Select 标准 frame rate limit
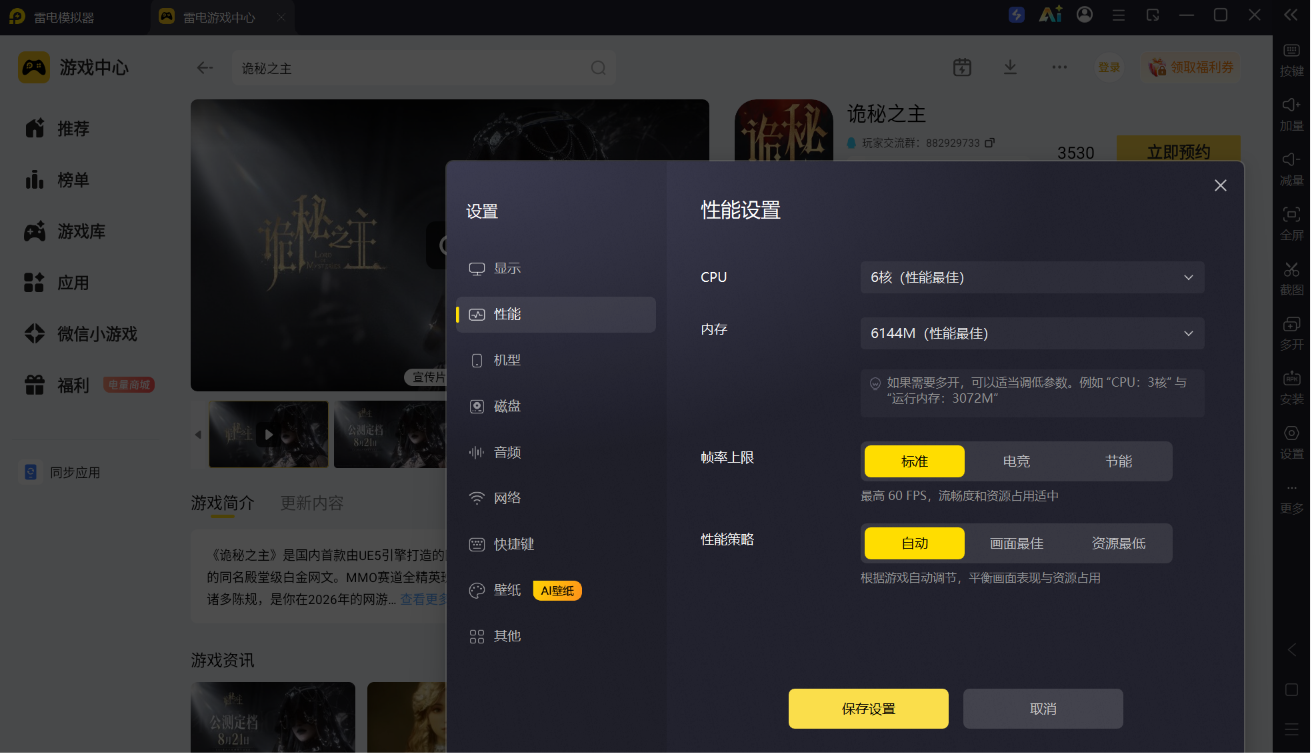The height and width of the screenshot is (753, 1311). [x=915, y=461]
